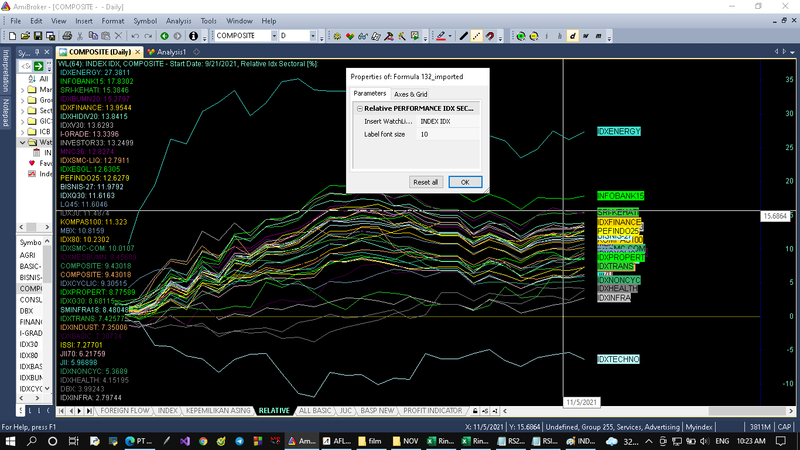Switch to monthly interval 'm' button
This screenshot has width=800, height=450.
(x=598, y=36)
